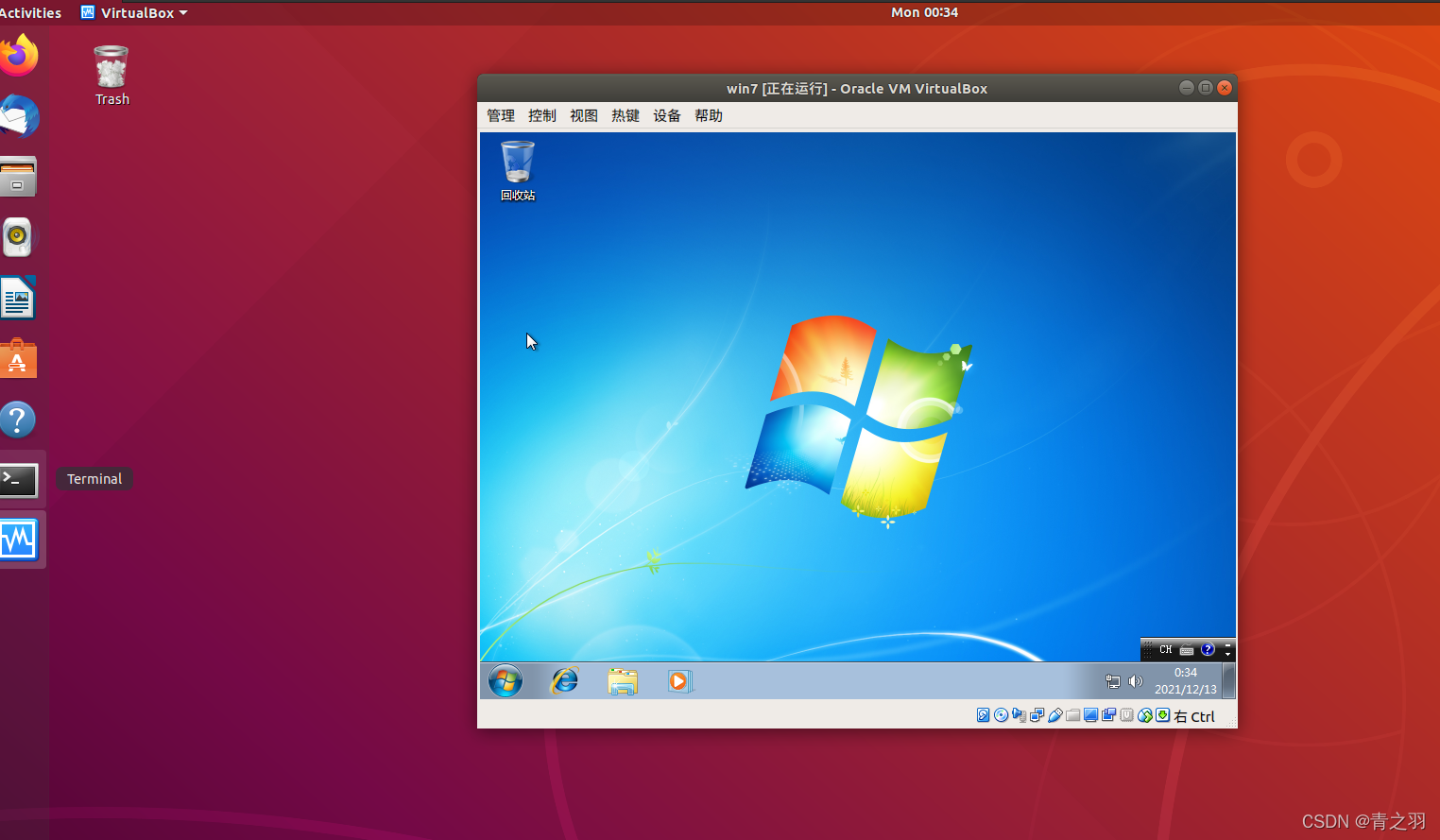
Task: Open Thunderbird from the dock
Action: coord(19,116)
